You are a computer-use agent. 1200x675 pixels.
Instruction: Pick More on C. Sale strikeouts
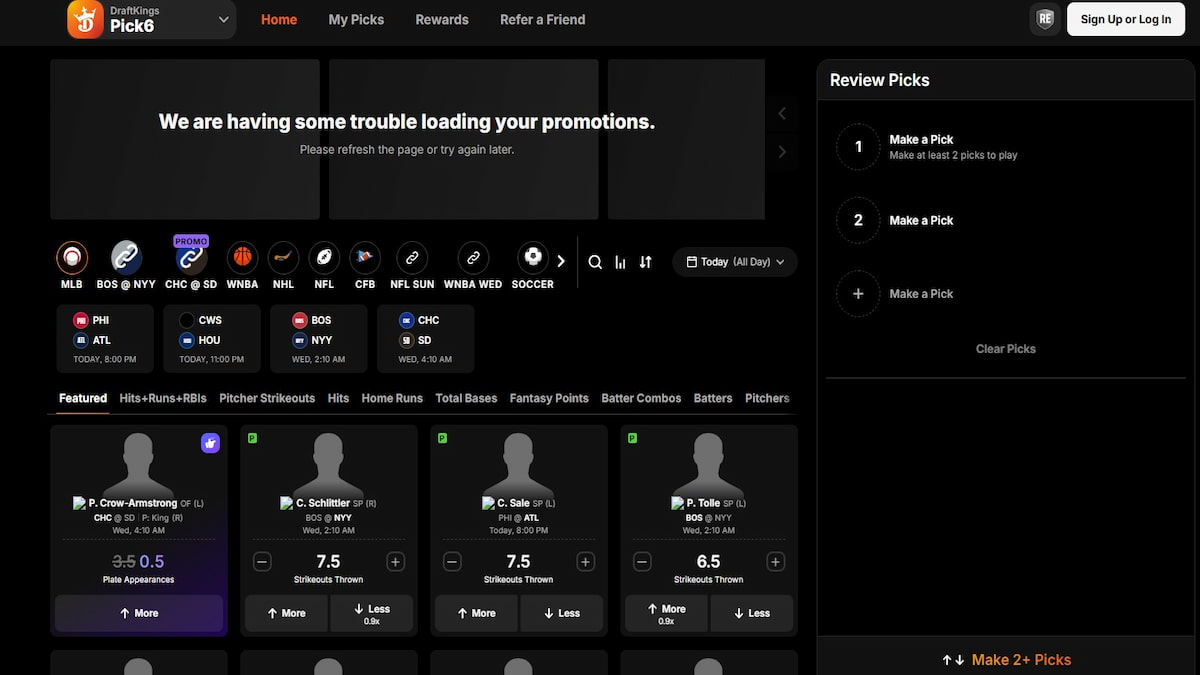click(x=476, y=613)
